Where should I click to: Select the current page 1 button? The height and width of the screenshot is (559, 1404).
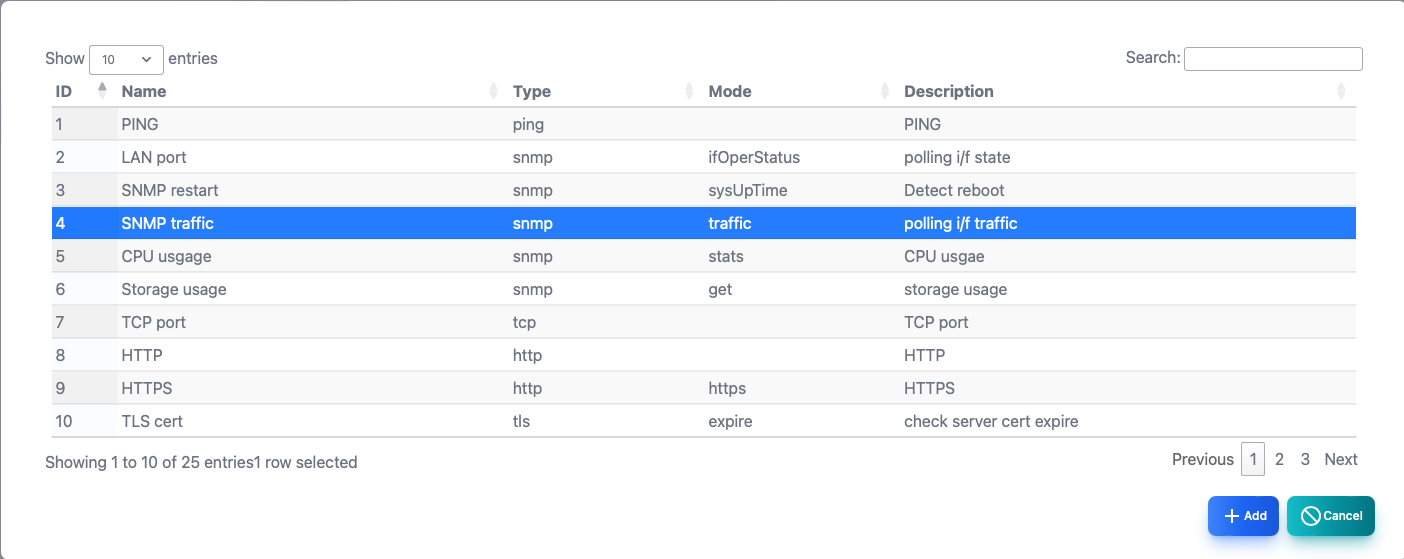[x=1253, y=459]
